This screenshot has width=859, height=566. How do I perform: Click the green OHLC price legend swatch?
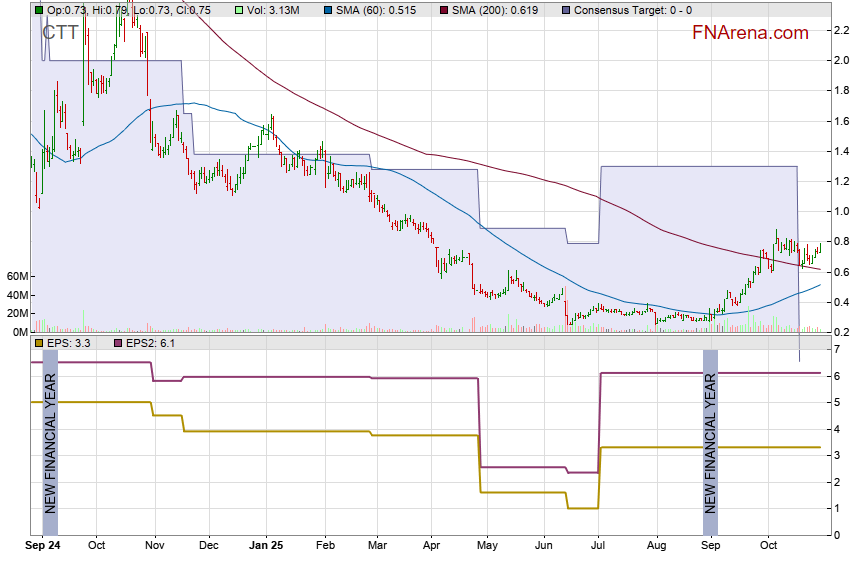click(39, 10)
